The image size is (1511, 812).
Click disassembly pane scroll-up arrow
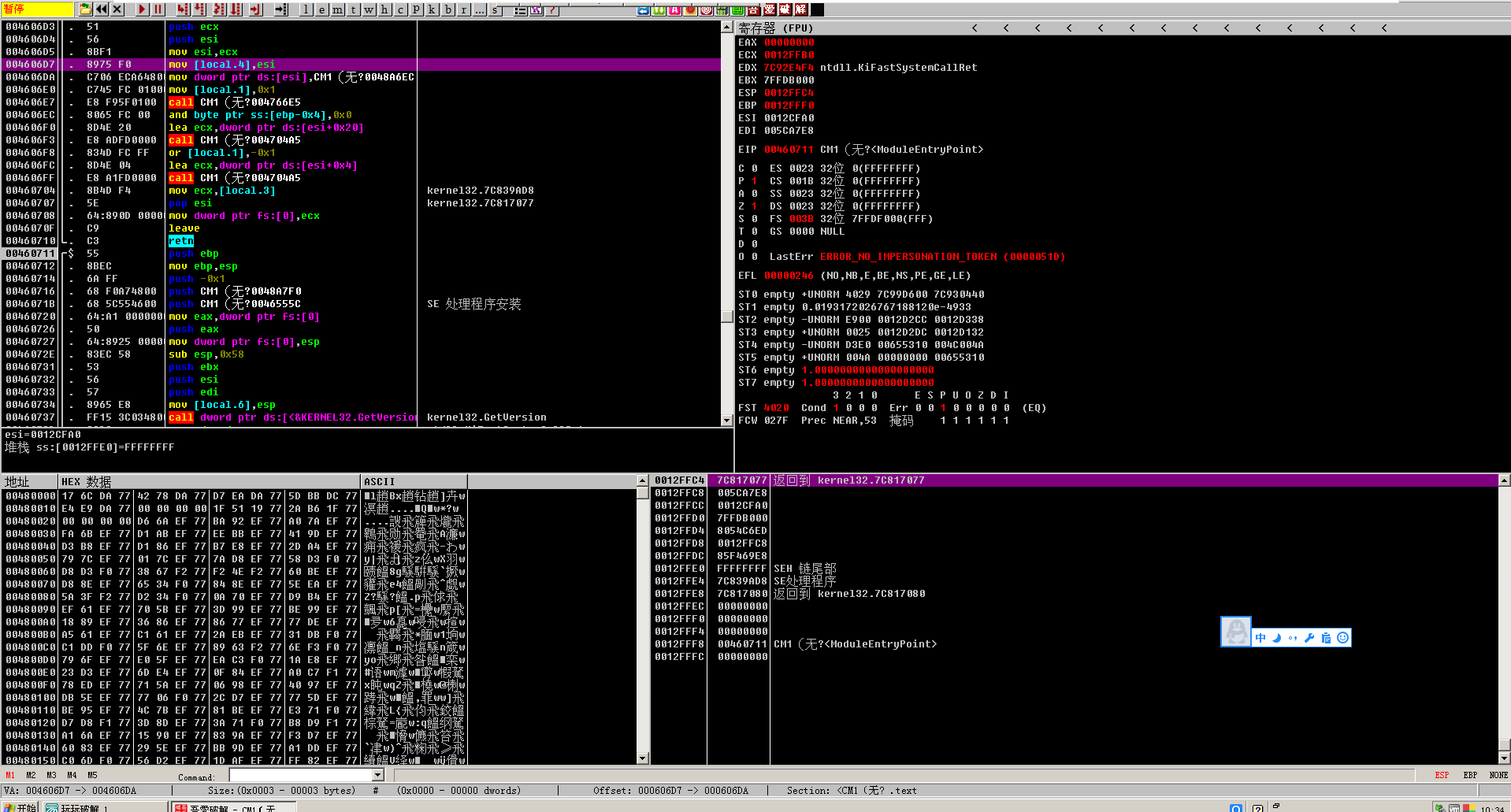(x=727, y=27)
